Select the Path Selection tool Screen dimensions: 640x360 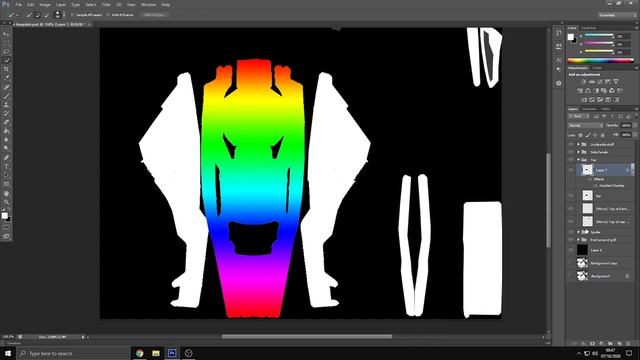6,175
